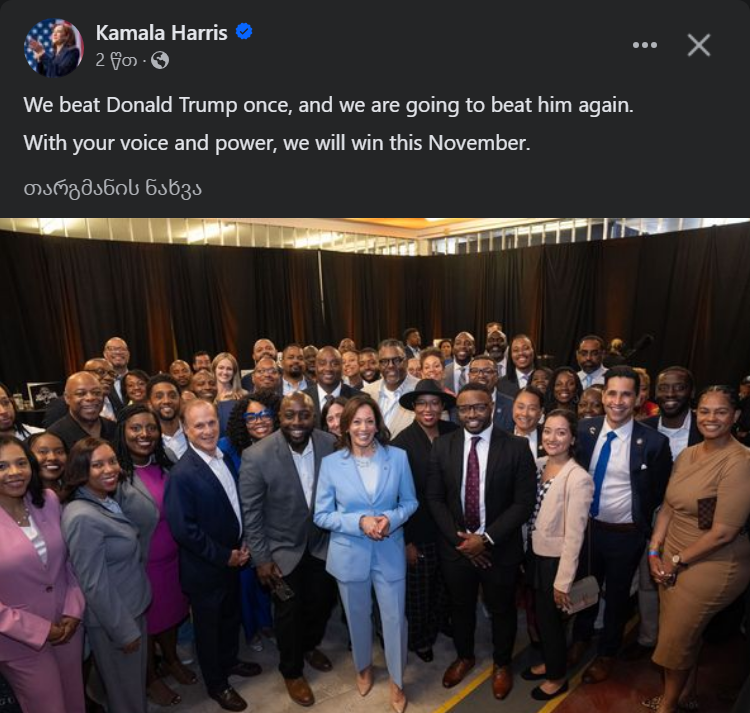Click the maroon tie worn in the photo
This screenshot has width=750, height=713.
(472, 483)
